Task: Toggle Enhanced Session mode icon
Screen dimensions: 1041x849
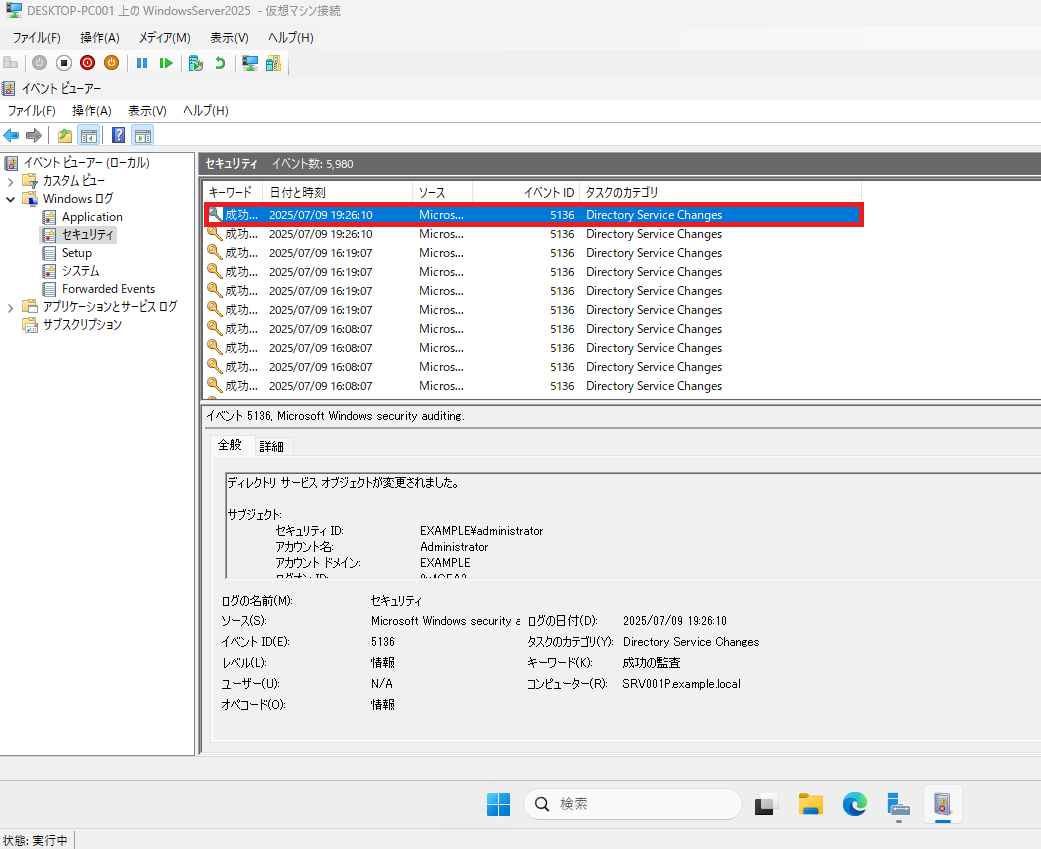Action: pos(250,63)
